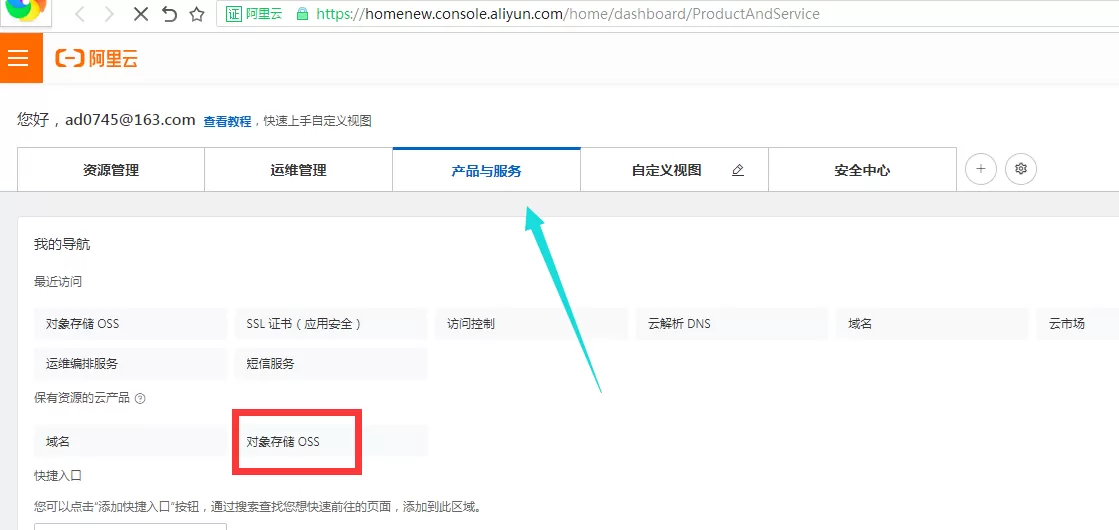Click the 保有资源的云产品 label

(x=82, y=398)
